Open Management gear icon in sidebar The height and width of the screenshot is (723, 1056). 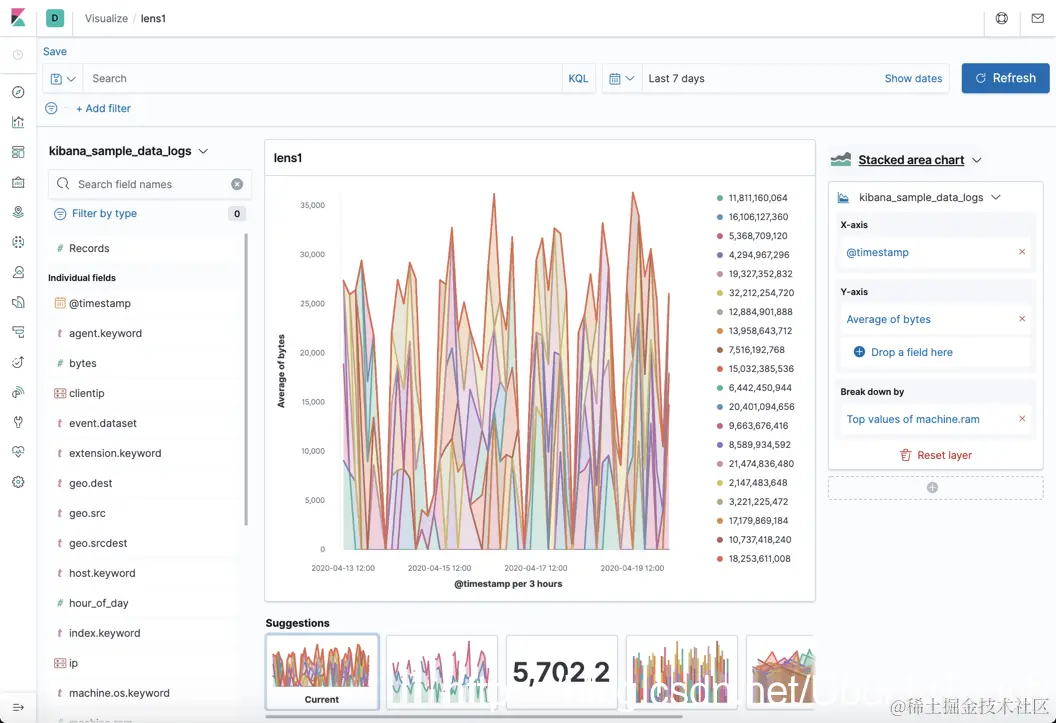[18, 482]
